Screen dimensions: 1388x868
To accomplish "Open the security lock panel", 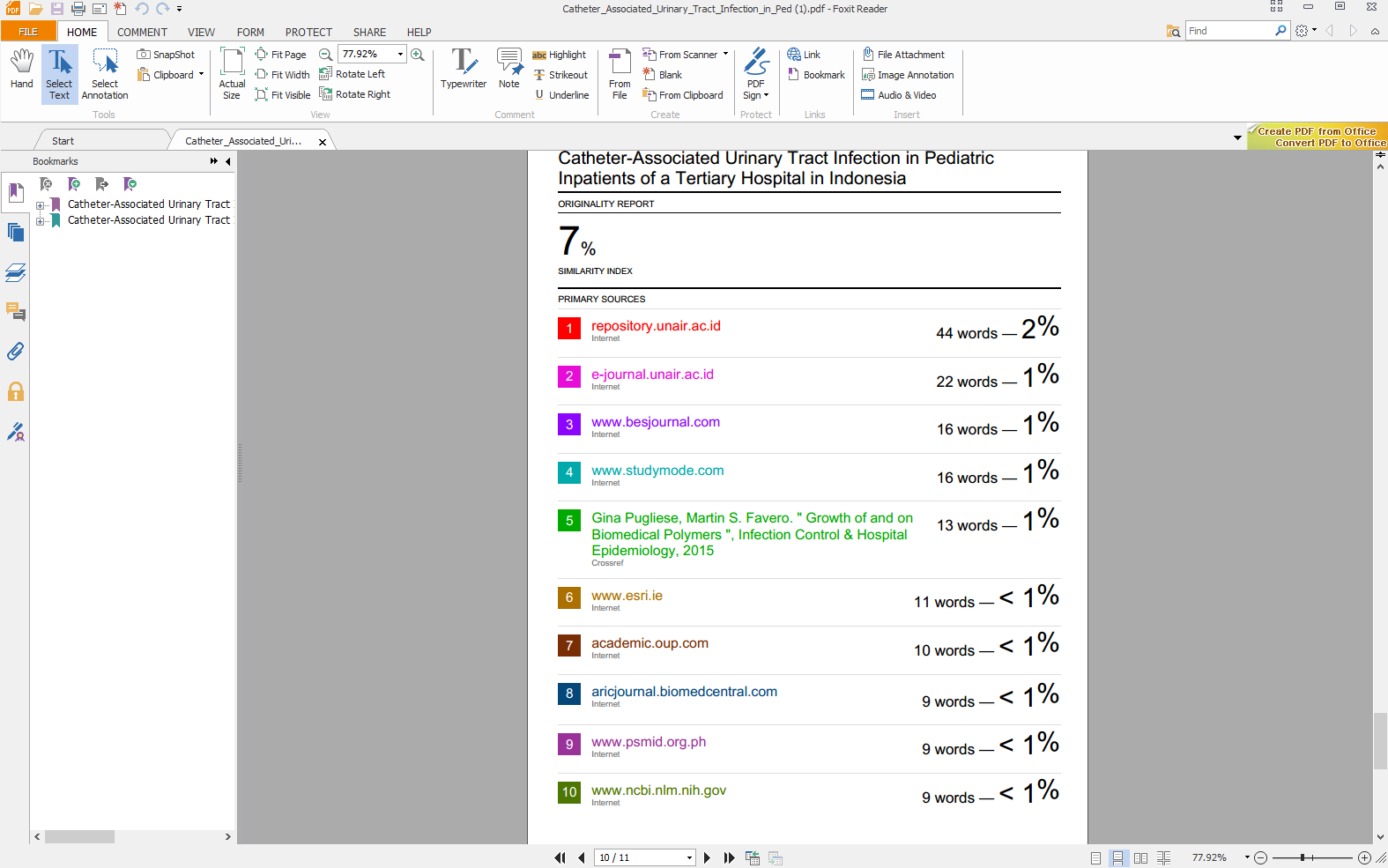I will 16,392.
